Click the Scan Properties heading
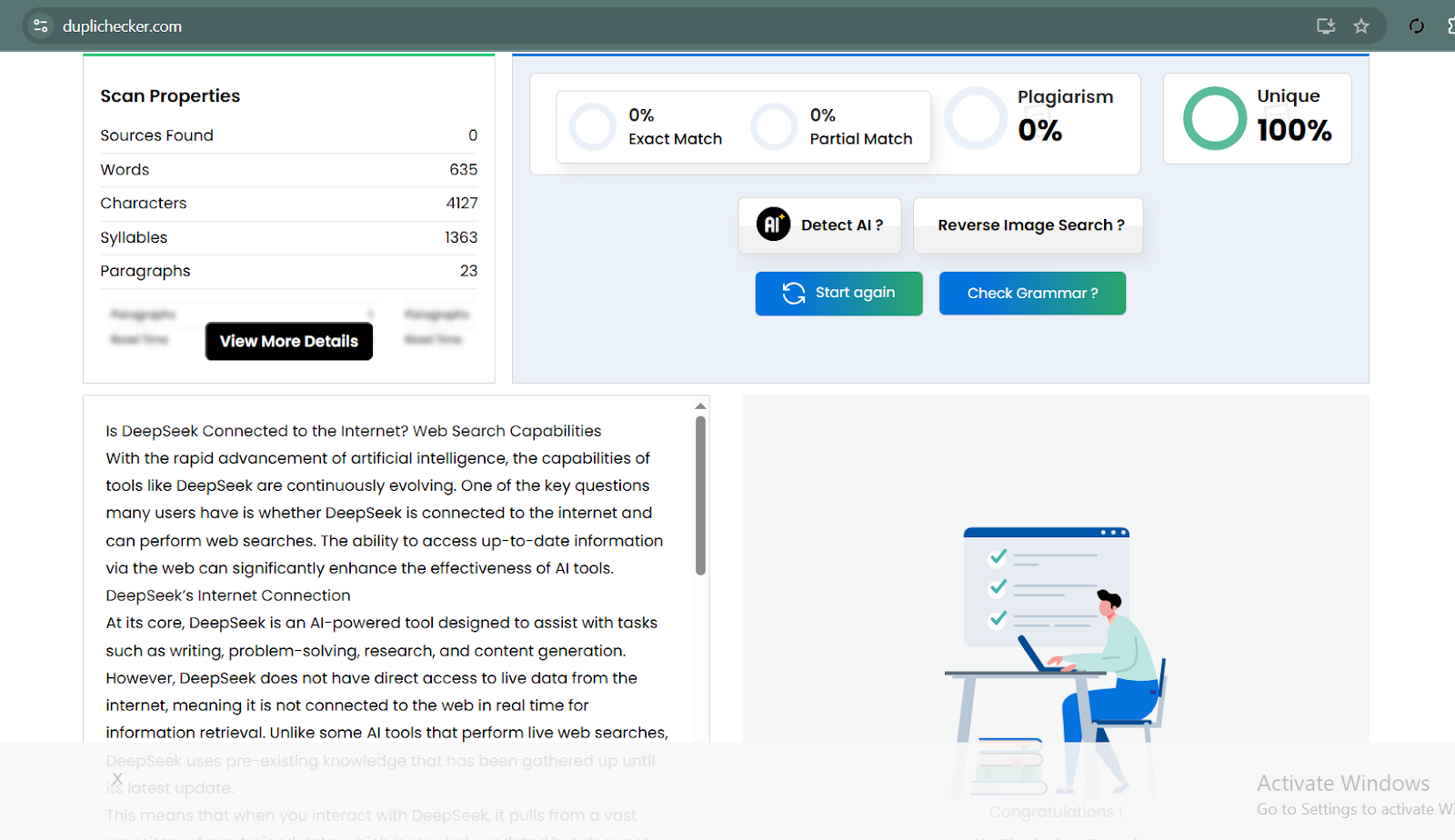The height and width of the screenshot is (840, 1455). 170,96
